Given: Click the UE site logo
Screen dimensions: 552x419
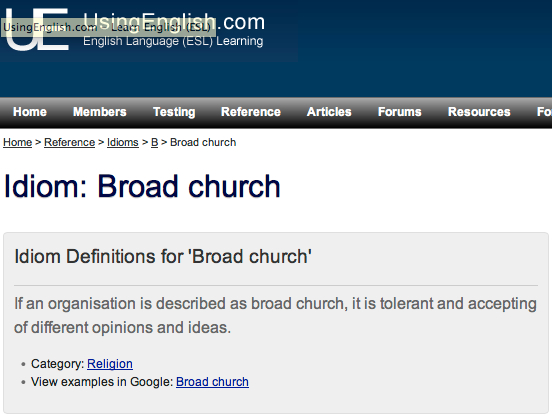Looking at the screenshot, I should (x=37, y=30).
